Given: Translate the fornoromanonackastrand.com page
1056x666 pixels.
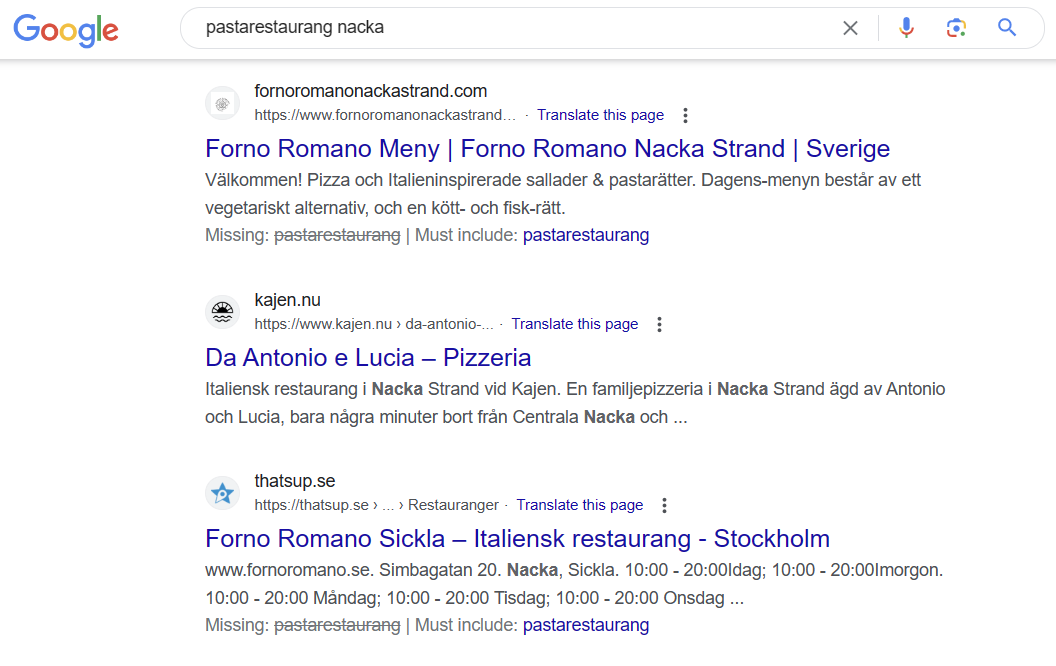Looking at the screenshot, I should pos(600,115).
